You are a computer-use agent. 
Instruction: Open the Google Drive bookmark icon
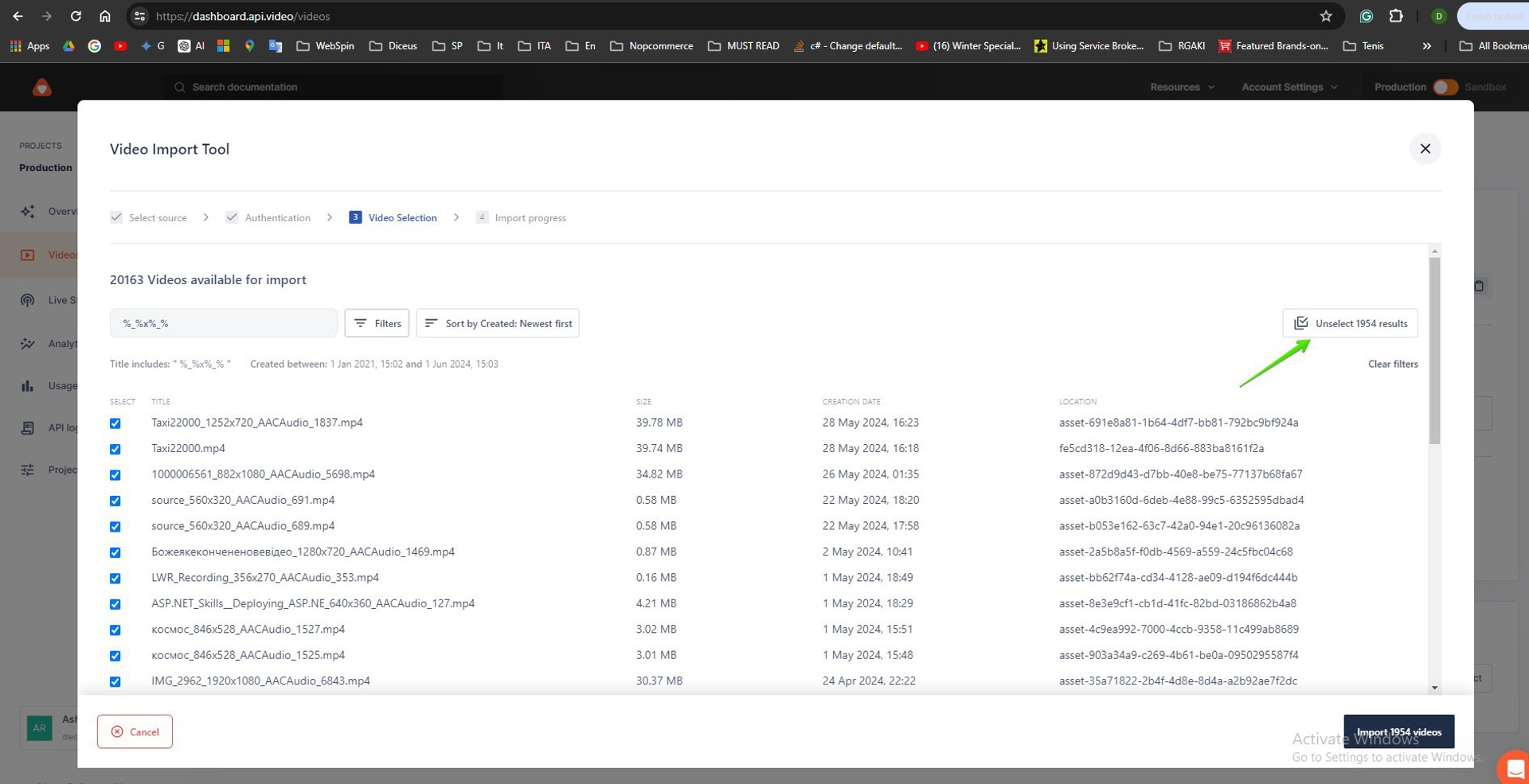(x=69, y=46)
